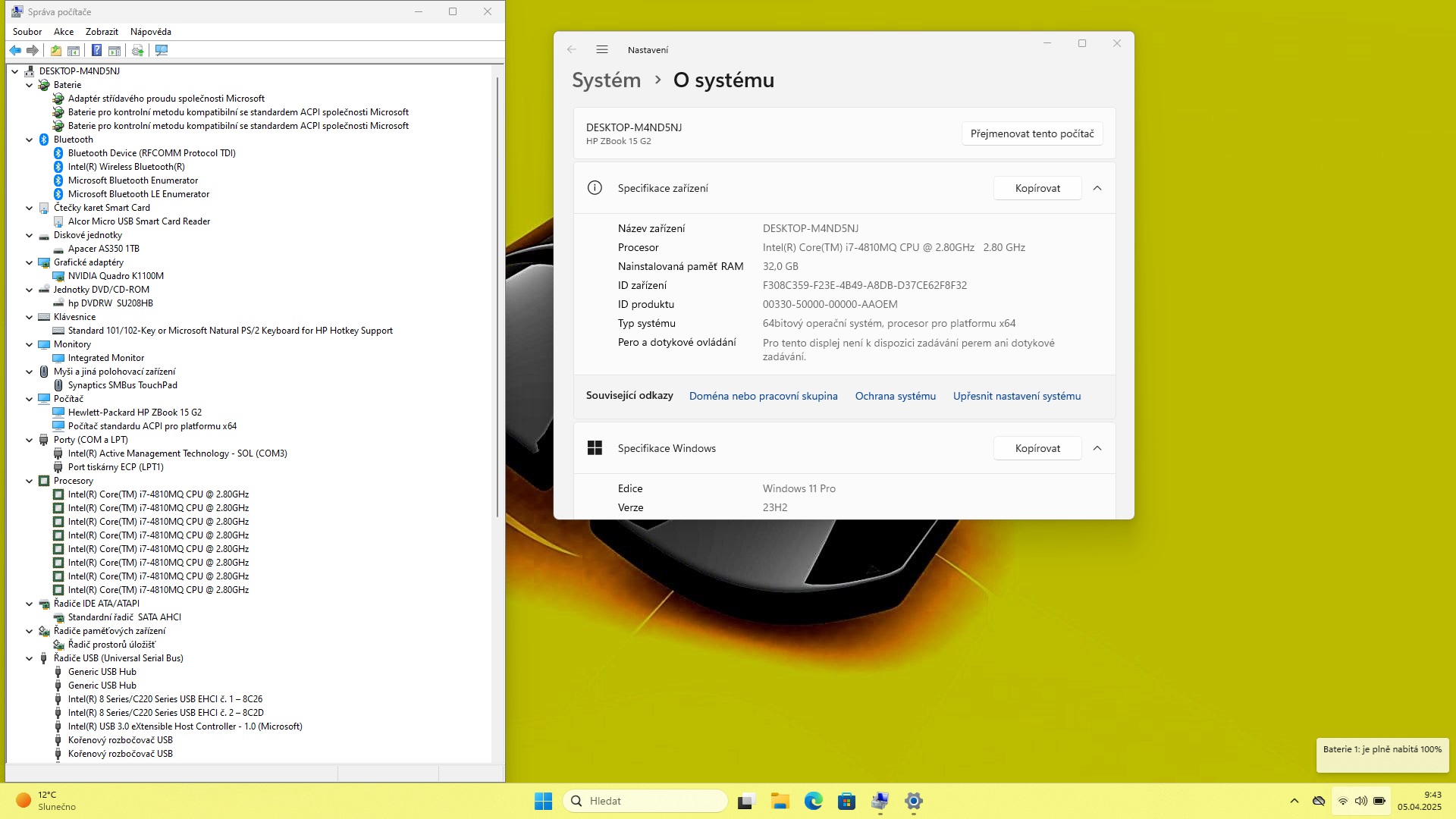Screen dimensions: 1456x819
Task: Click Přejmenovat tento počítač button
Action: click(1032, 133)
